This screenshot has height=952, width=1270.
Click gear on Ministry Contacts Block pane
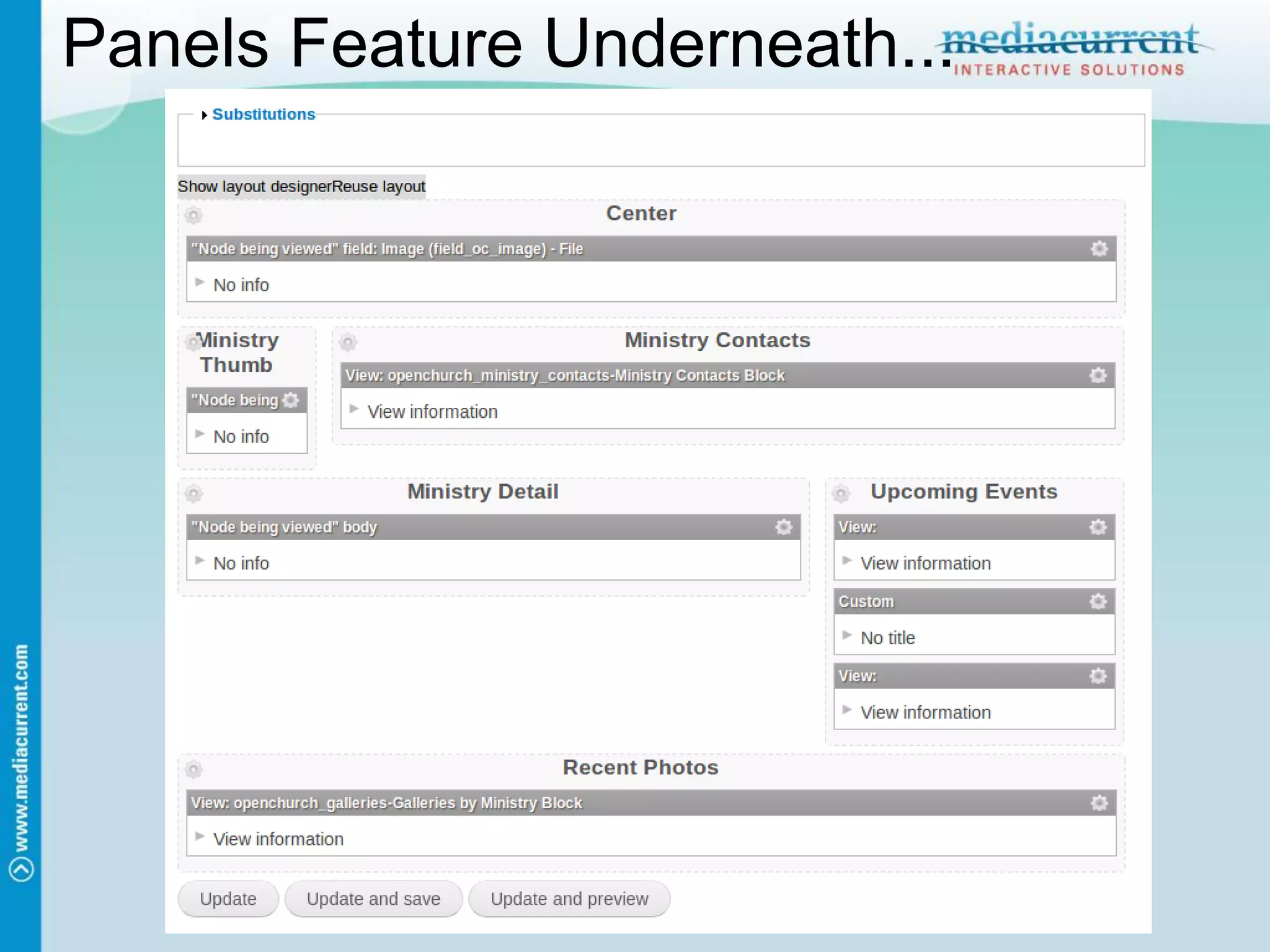1098,375
